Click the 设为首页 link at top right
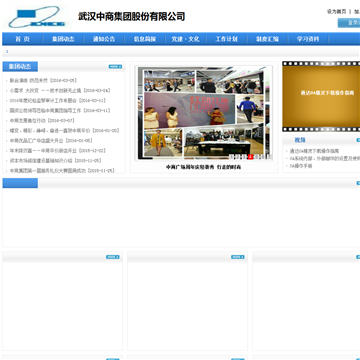360x360 pixels. (x=336, y=11)
